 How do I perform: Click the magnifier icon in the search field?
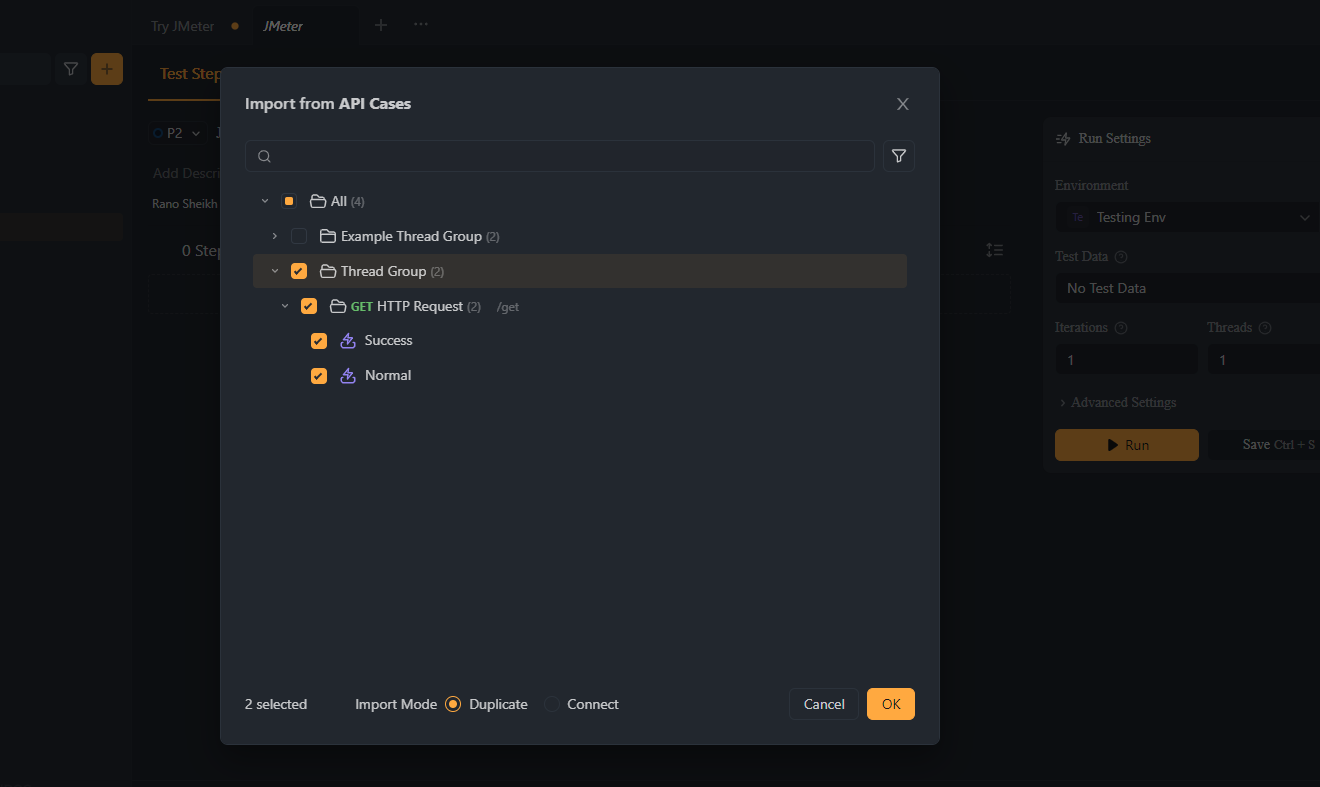[264, 156]
